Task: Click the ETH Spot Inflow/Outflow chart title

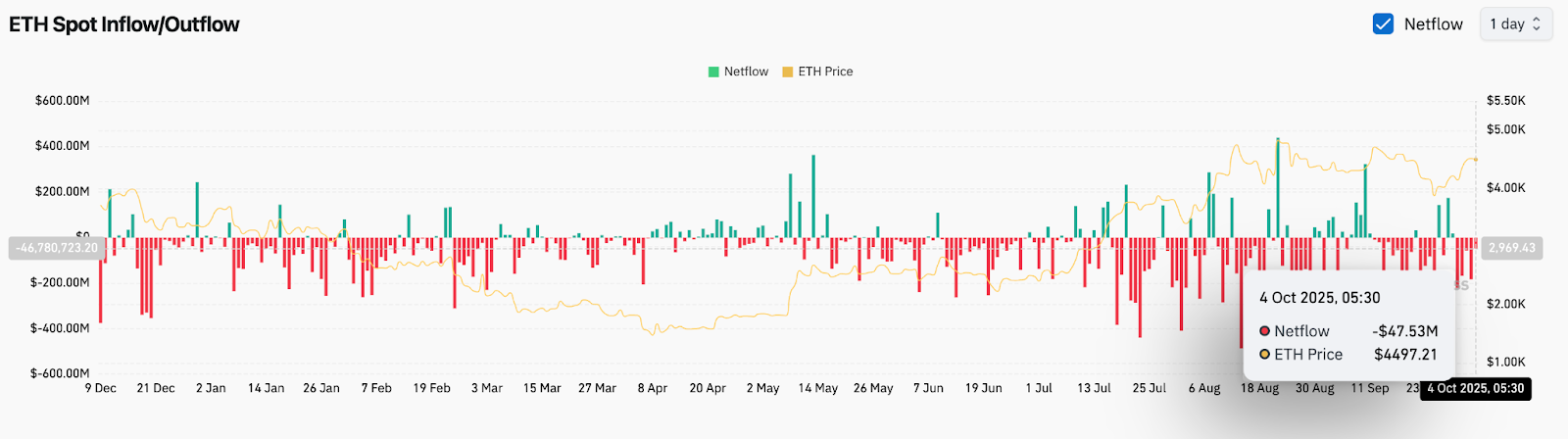Action: coord(124,24)
